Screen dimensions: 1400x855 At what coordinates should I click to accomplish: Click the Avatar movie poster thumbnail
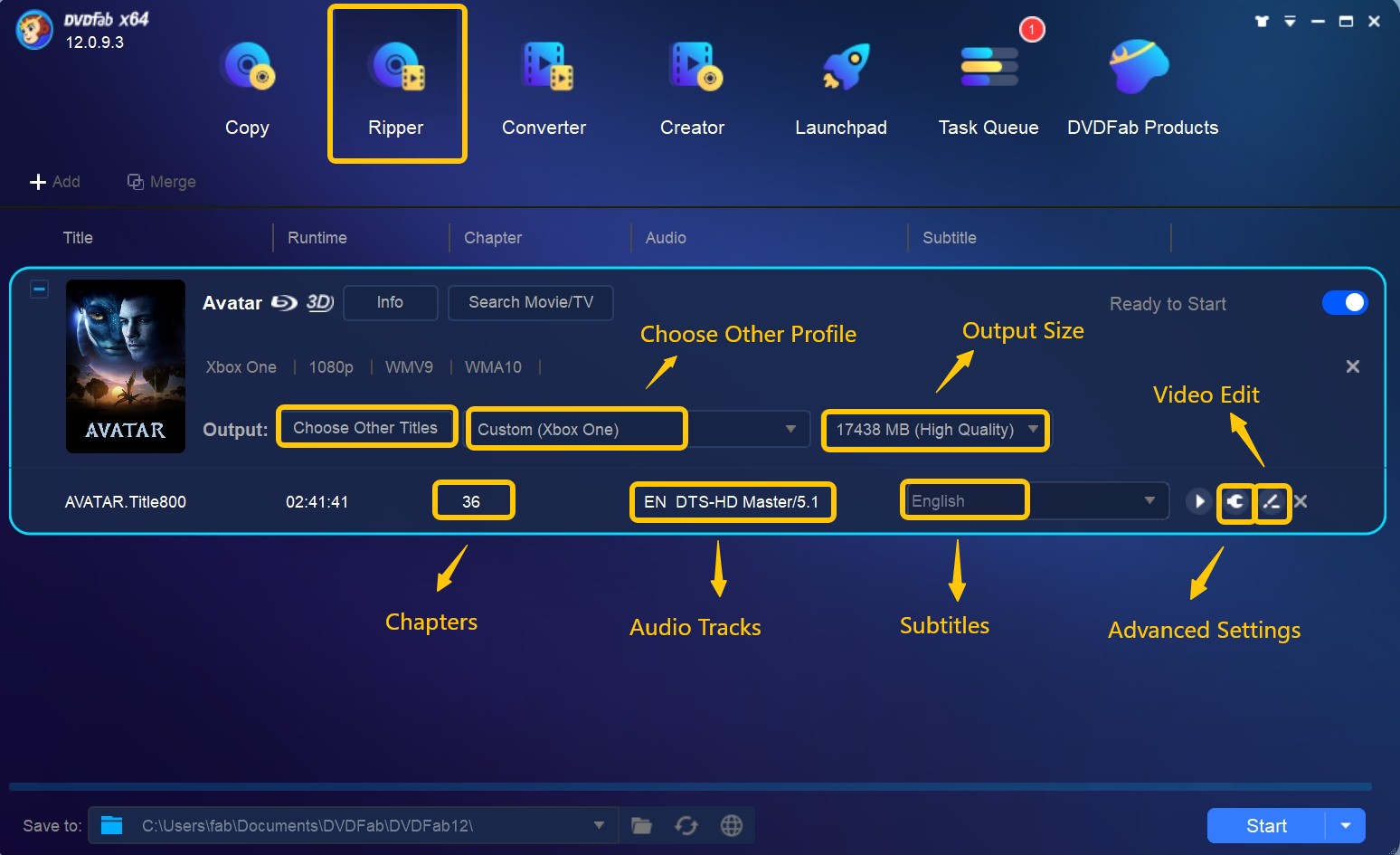coord(126,366)
